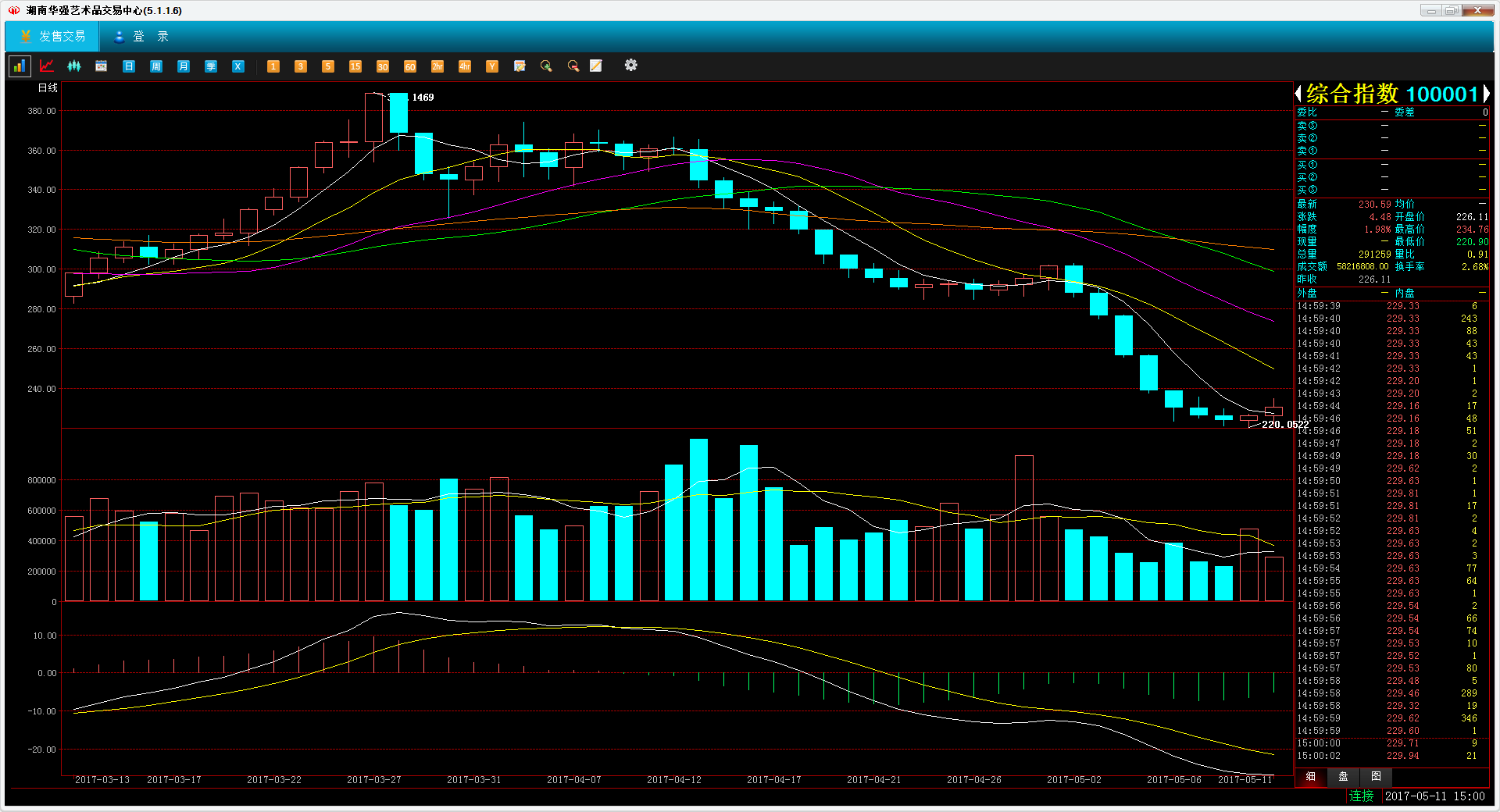Screen dimensions: 1500x812
Task: Switch to the red line chart view
Action: click(x=47, y=66)
